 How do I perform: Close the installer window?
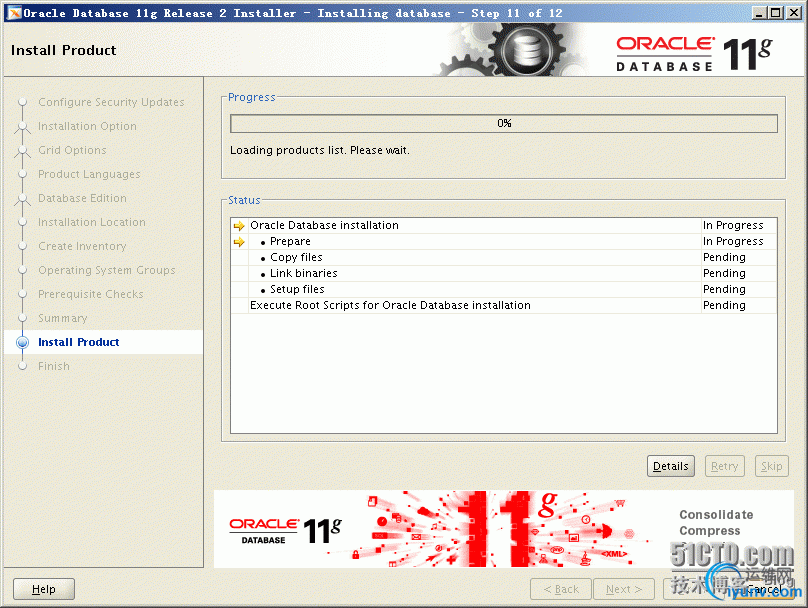[x=794, y=13]
